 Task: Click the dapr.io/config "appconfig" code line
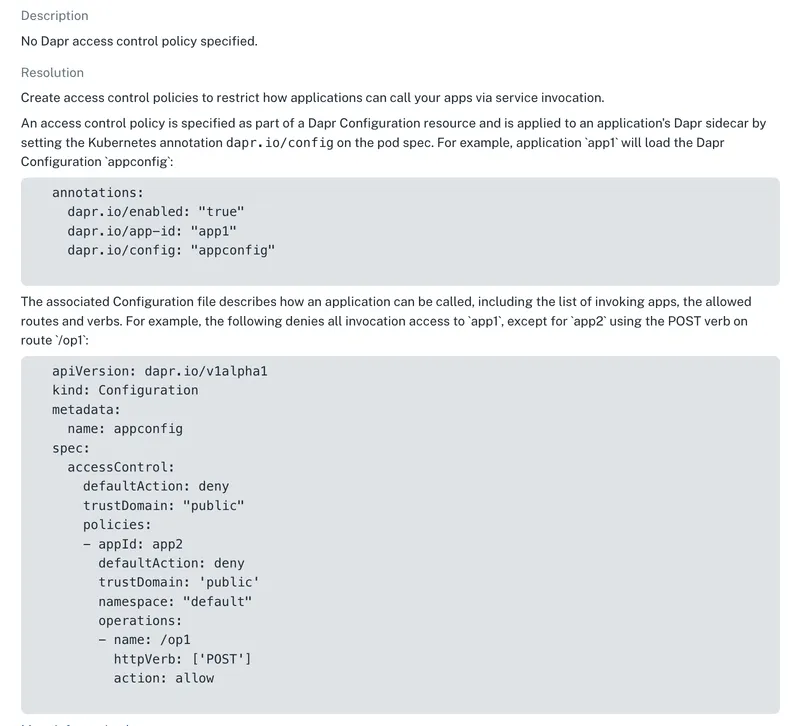coord(171,250)
